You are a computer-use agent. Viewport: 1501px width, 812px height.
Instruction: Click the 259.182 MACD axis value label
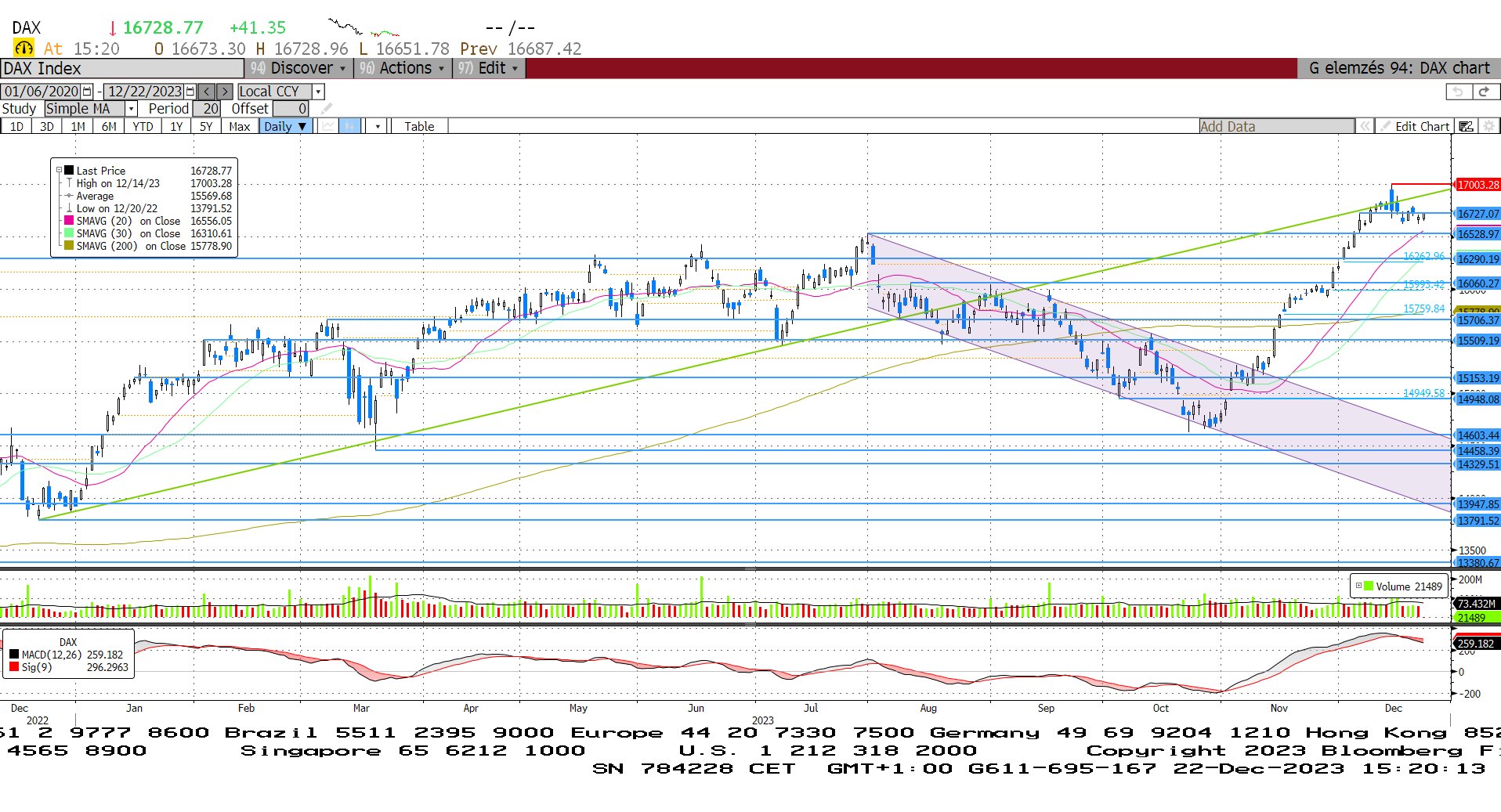coord(1476,644)
